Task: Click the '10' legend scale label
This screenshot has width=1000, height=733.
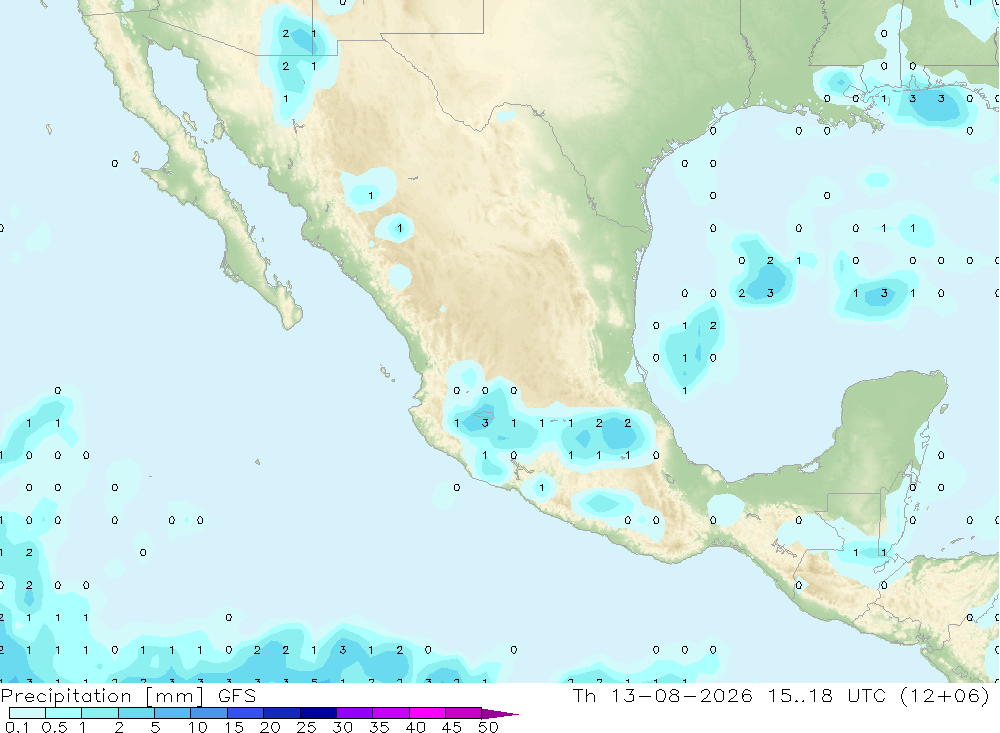Action: click(197, 727)
